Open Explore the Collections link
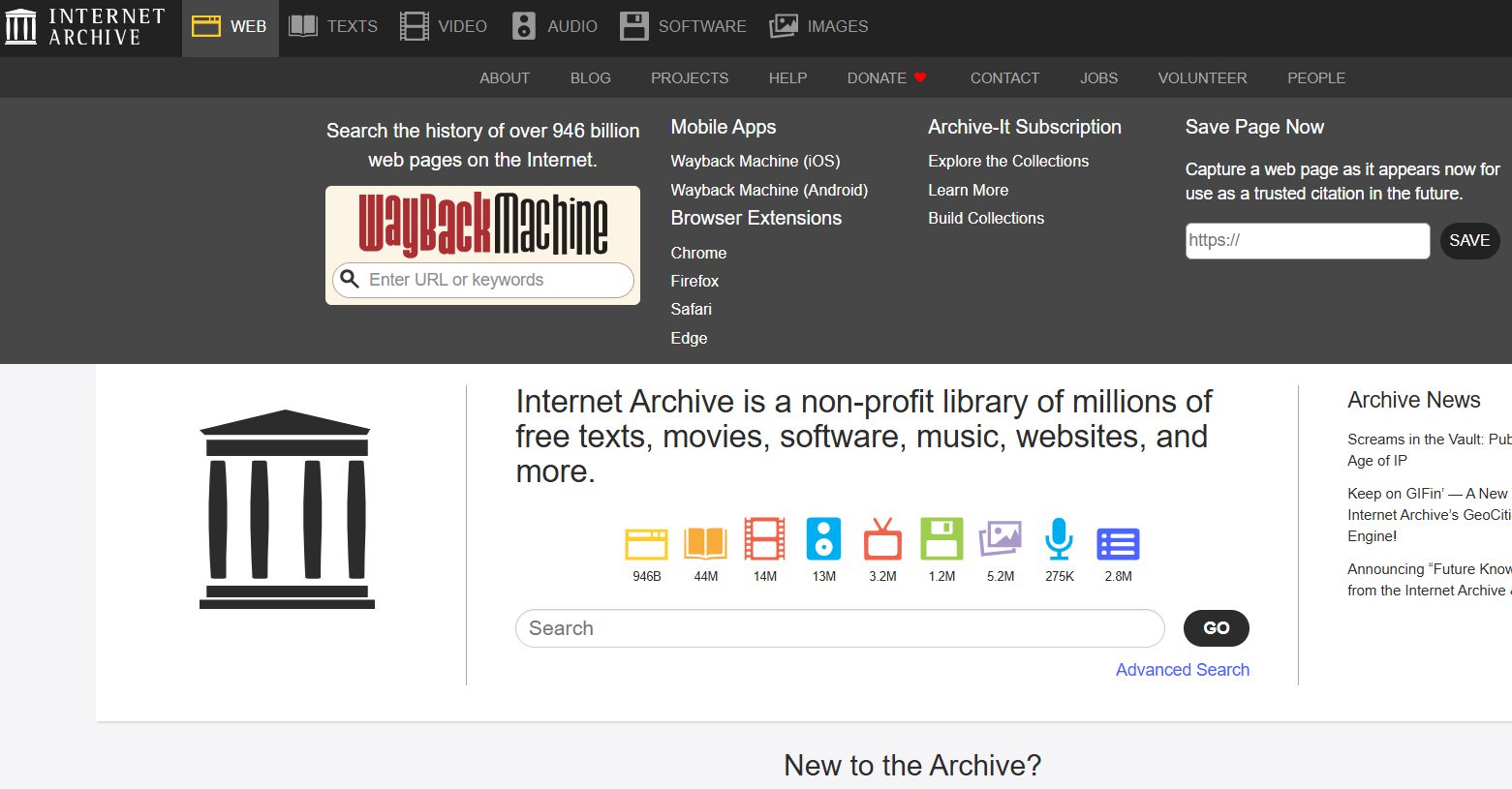This screenshot has height=789, width=1512. pos(1008,161)
